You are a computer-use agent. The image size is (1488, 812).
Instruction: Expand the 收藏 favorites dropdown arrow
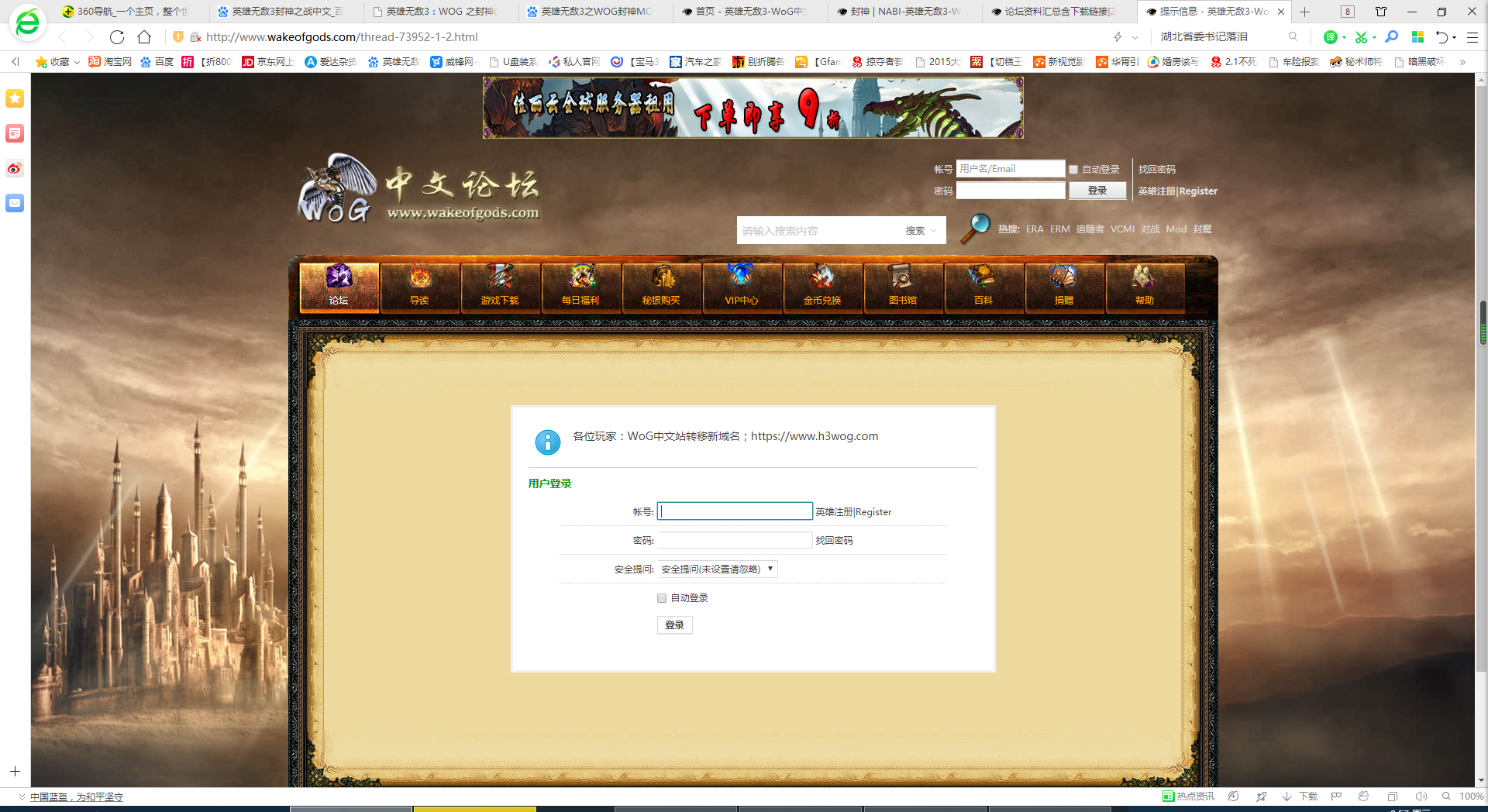coord(77,62)
